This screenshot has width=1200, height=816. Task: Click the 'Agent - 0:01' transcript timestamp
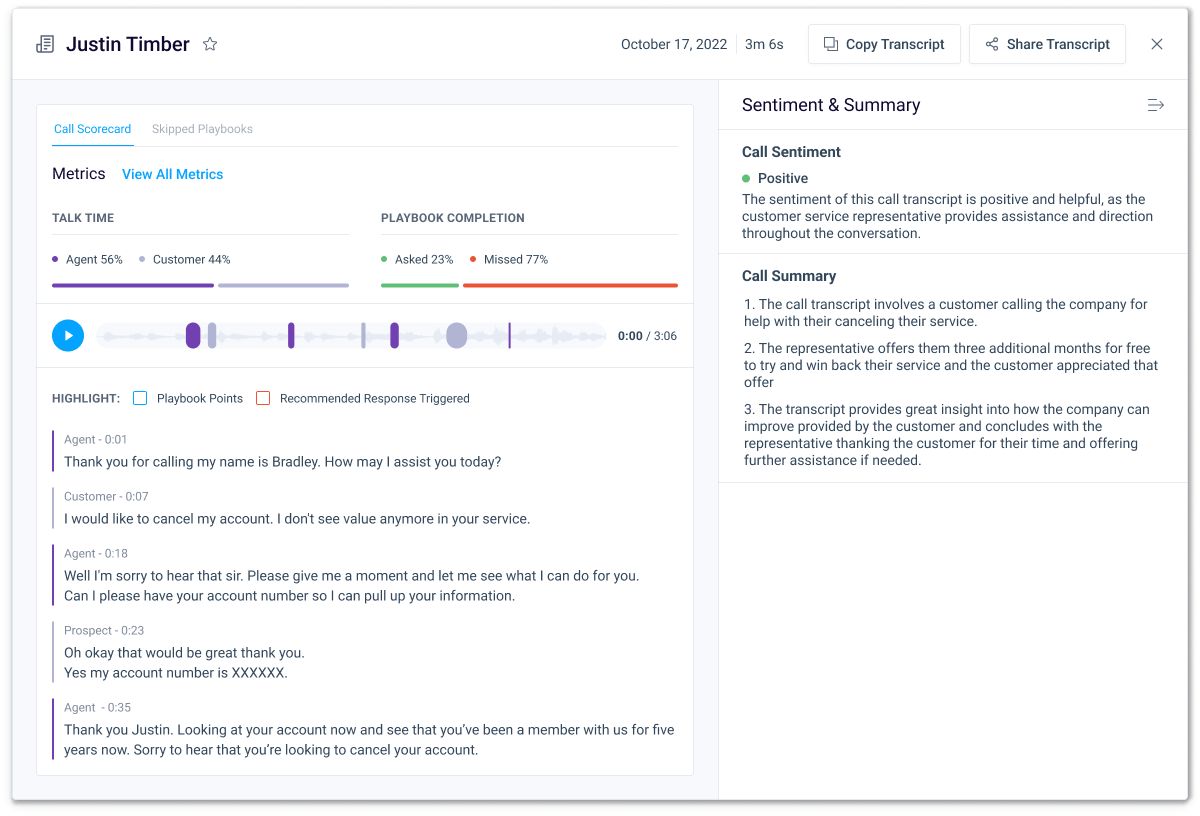96,440
